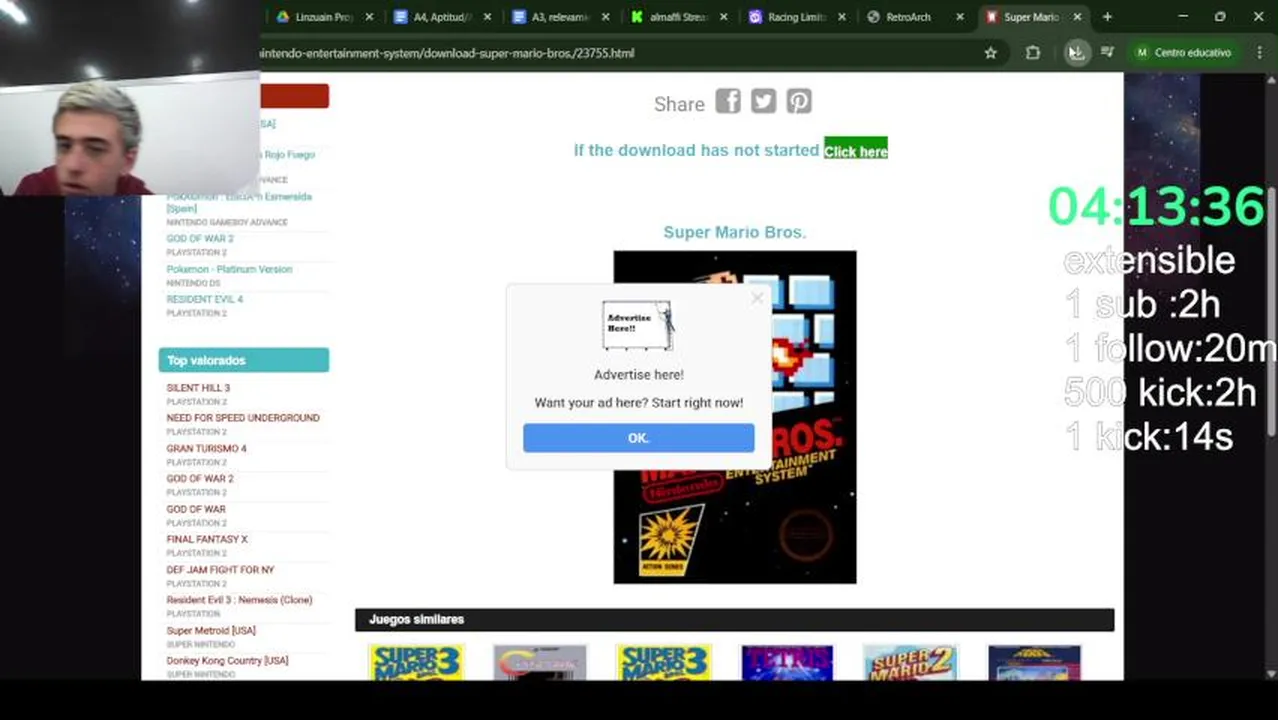Click OK in the ad popup
Viewport: 1278px width, 720px height.
pos(638,438)
